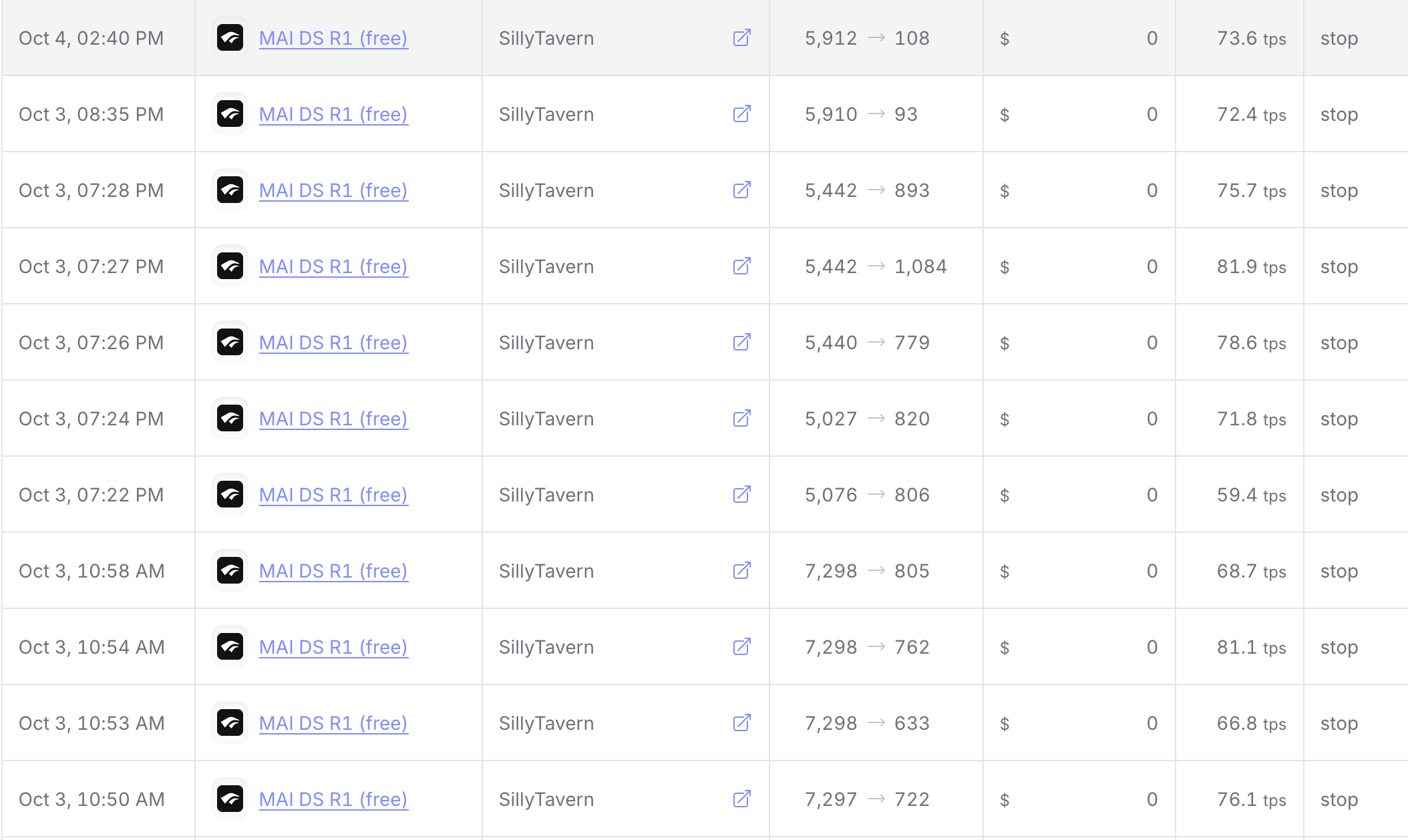Click MAI DS R1 link in 10:58 AM row
Image resolution: width=1408 pixels, height=840 pixels.
coord(333,571)
